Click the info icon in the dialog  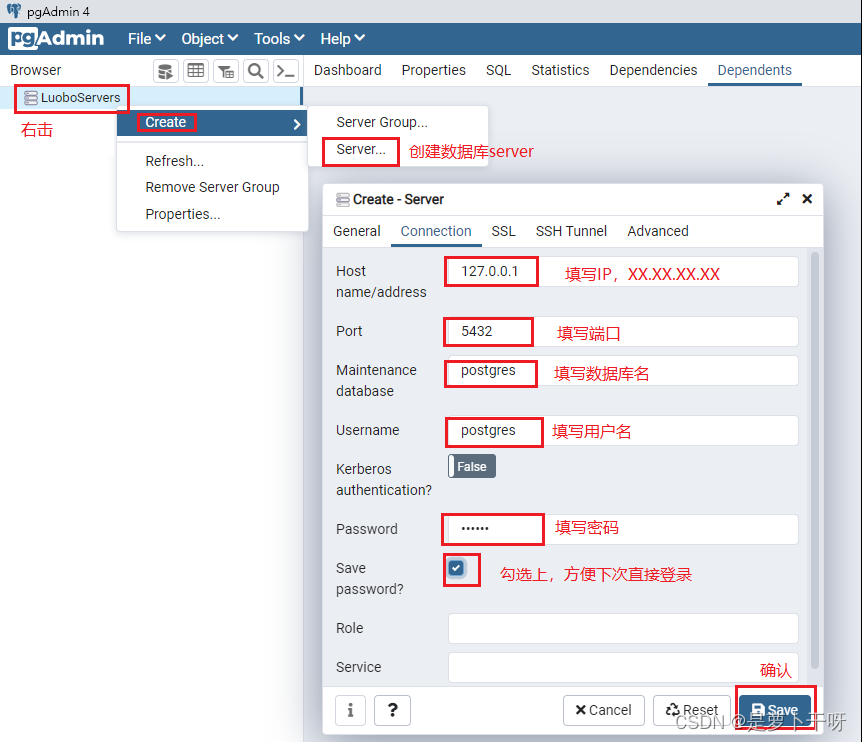[350, 710]
